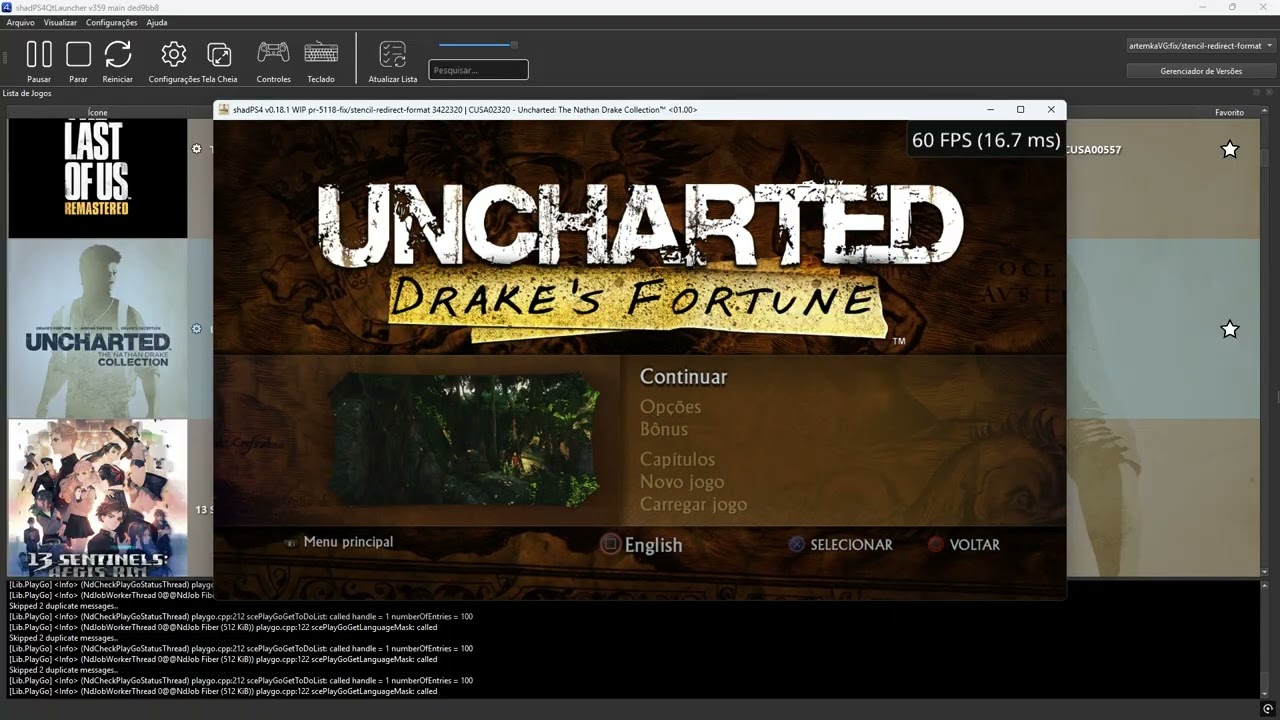Select Novo jogo in the game menu
Viewport: 1280px width, 720px height.
pyautogui.click(x=682, y=482)
